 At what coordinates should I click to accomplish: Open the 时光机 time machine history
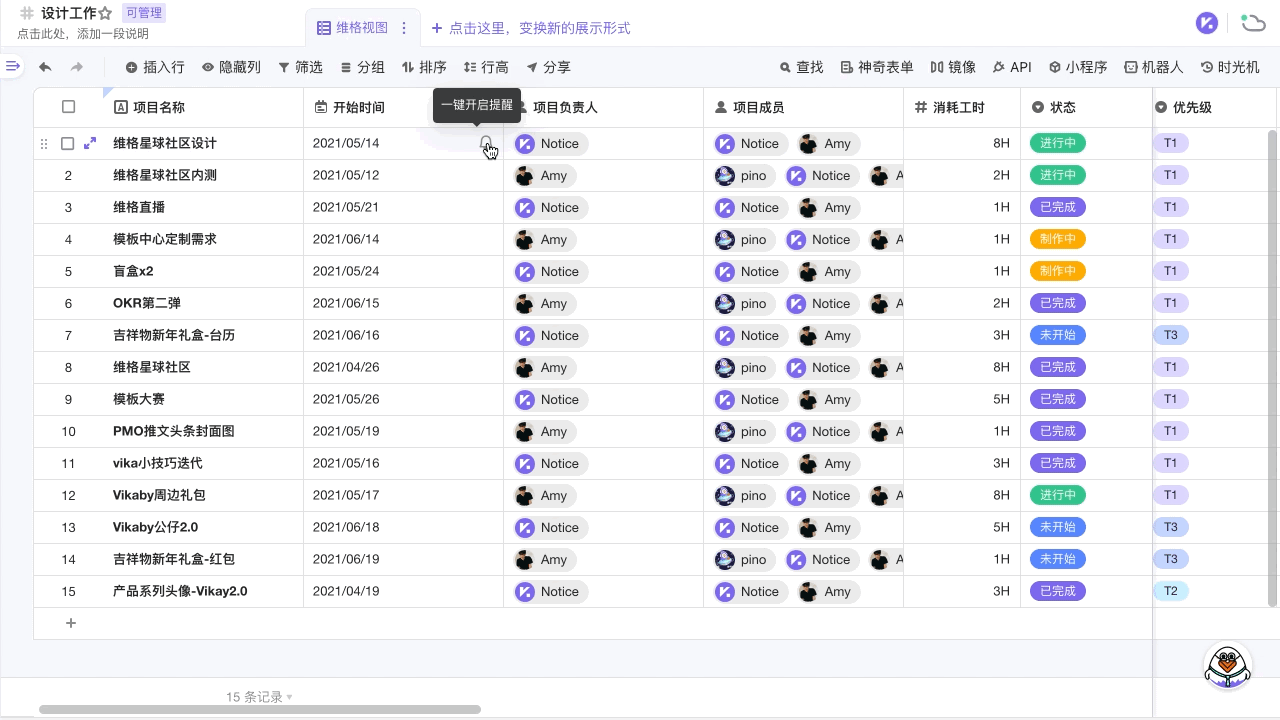pyautogui.click(x=1230, y=67)
